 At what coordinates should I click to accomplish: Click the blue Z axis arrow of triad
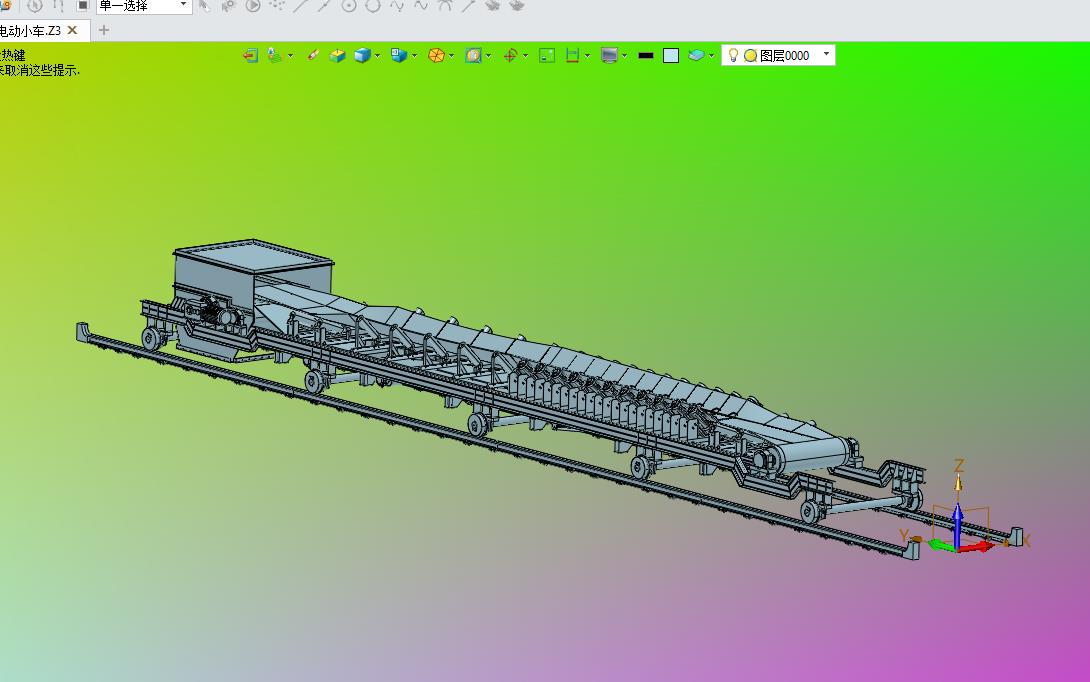point(958,525)
